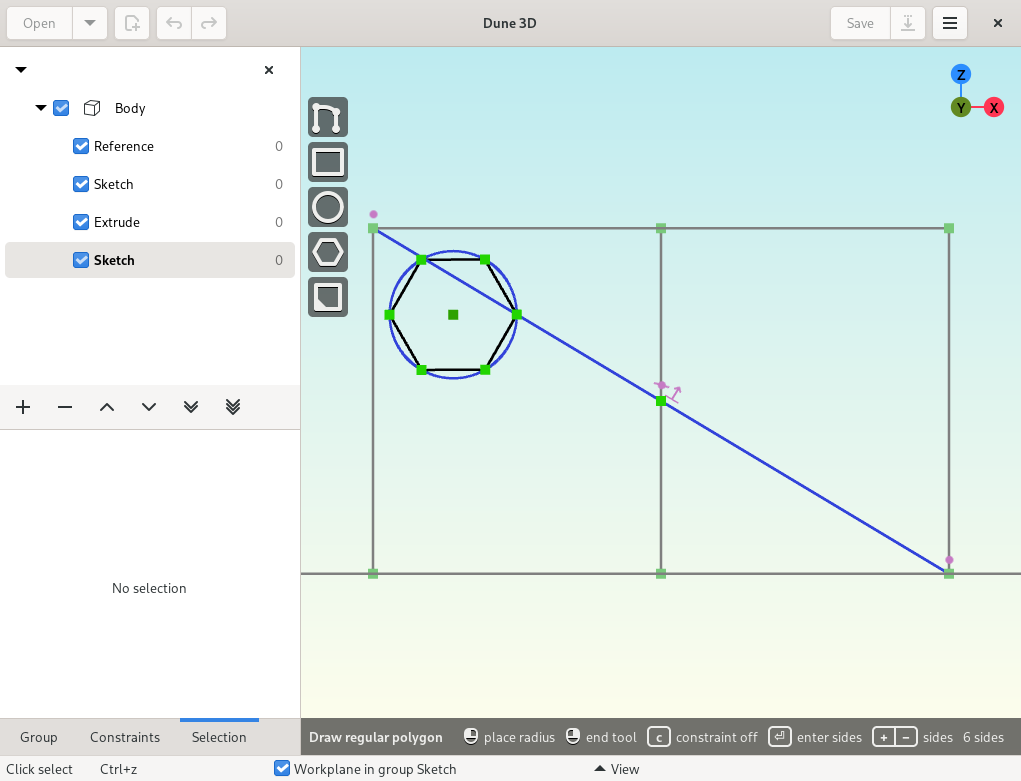The width and height of the screenshot is (1021, 781).
Task: Click the Z axis indicator
Action: pyautogui.click(x=960, y=74)
